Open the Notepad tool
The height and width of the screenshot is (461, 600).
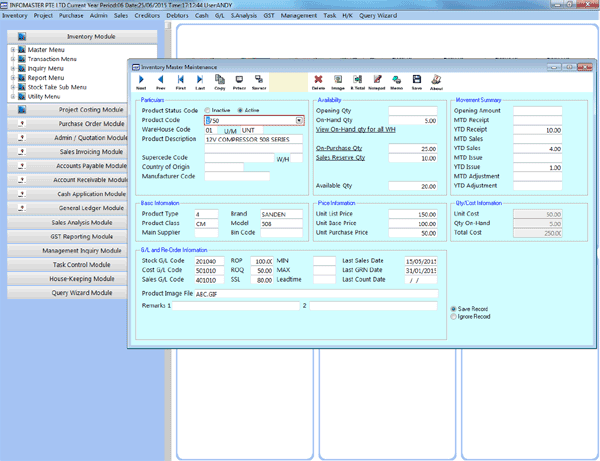(x=377, y=80)
